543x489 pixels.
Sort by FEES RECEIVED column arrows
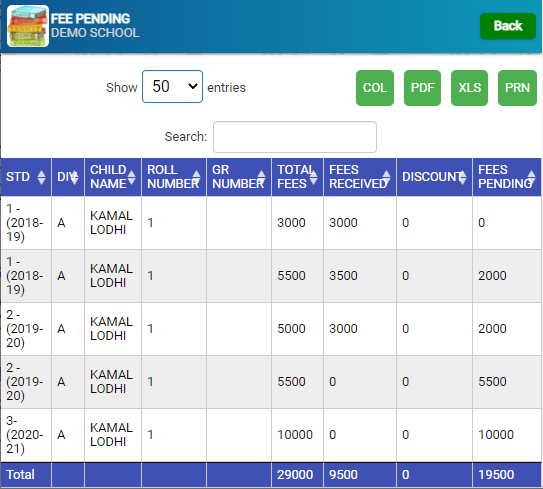386,177
